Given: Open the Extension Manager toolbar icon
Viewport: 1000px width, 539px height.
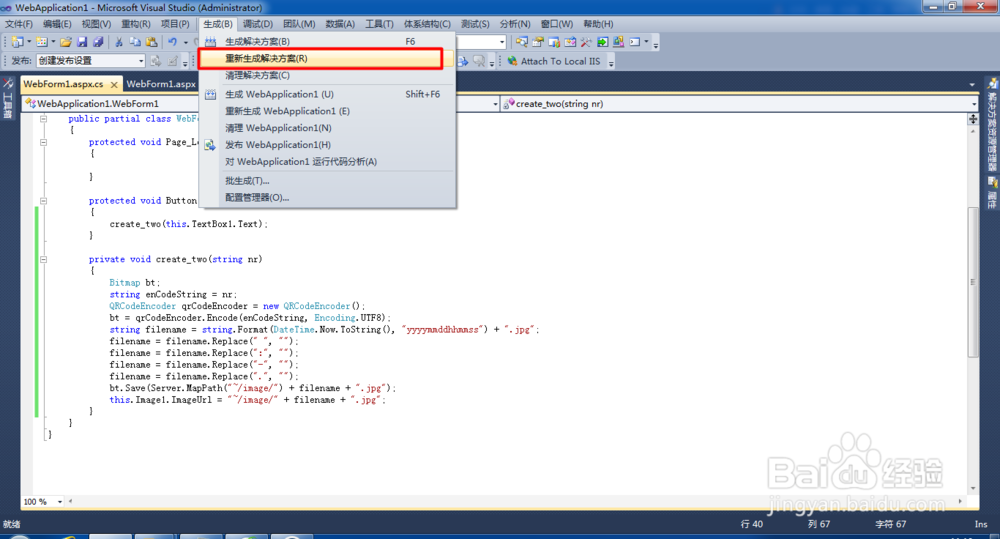Looking at the screenshot, I should point(618,42).
